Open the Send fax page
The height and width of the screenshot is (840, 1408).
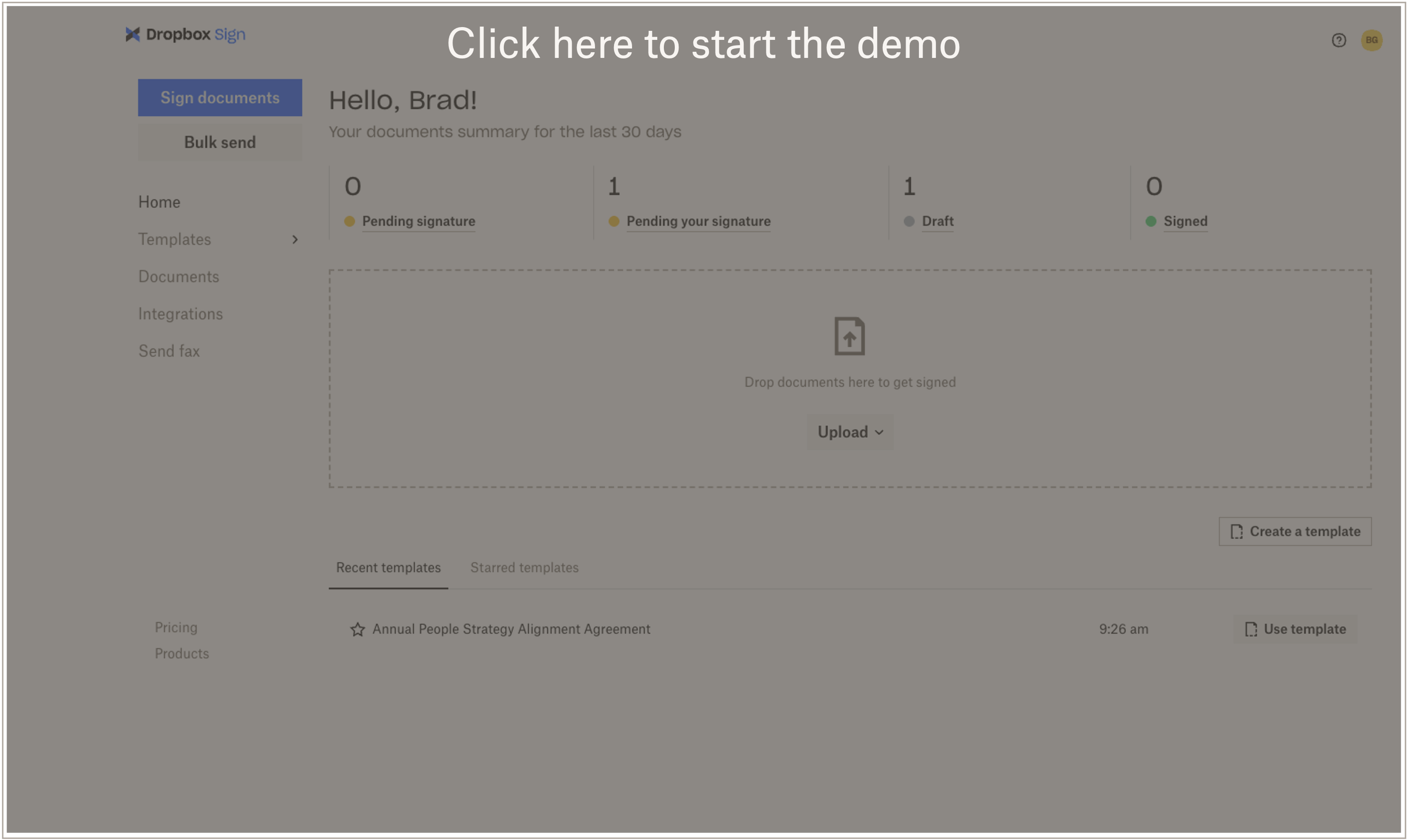(x=169, y=350)
